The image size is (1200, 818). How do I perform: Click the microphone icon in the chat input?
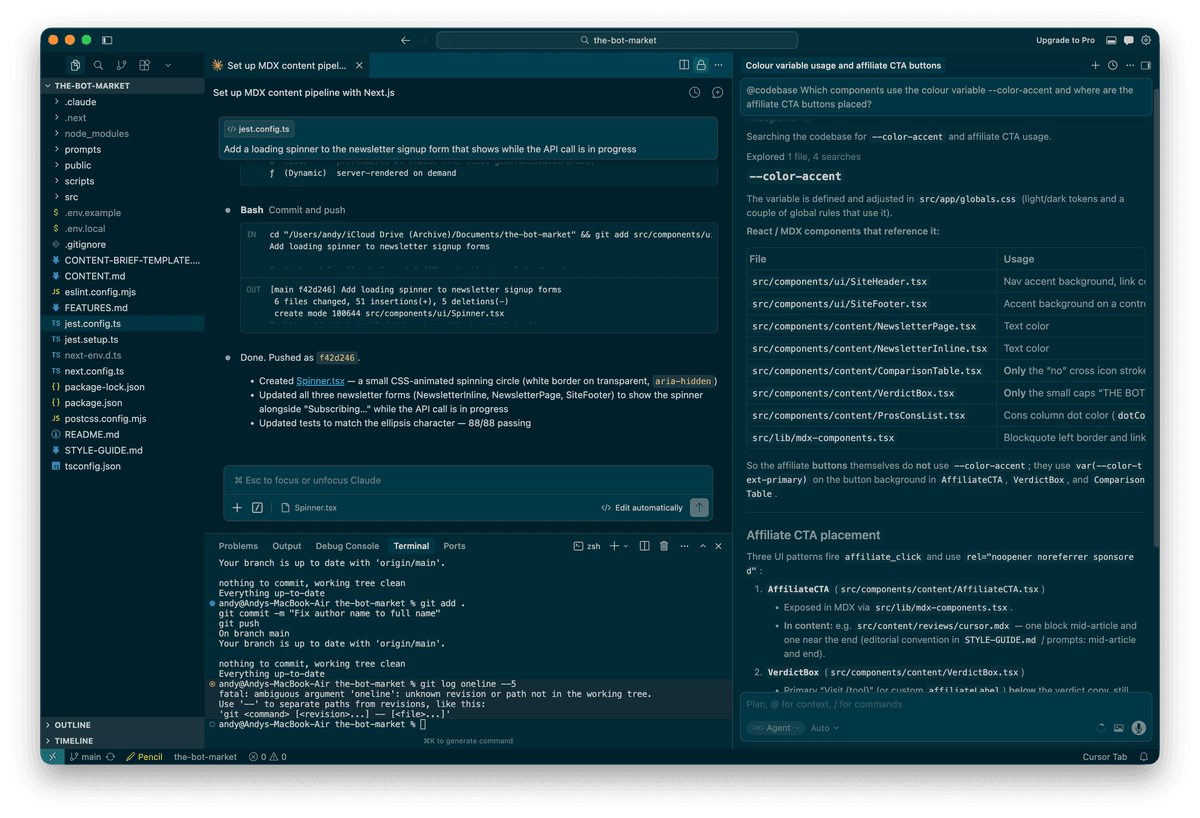[x=1139, y=728]
